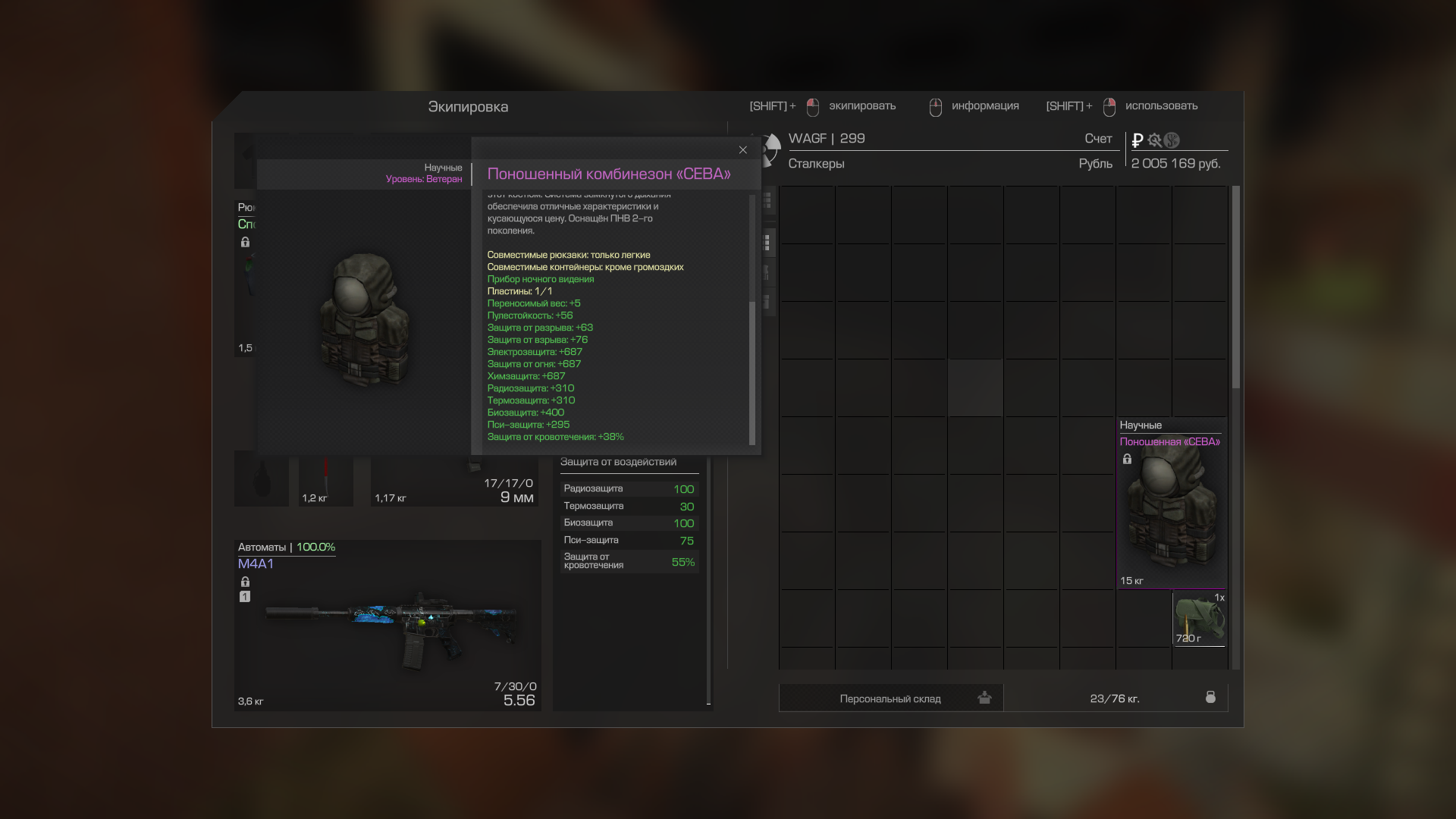This screenshot has width=1456, height=819.
Task: Click the Пулестойкость: +56 stat
Action: (x=530, y=315)
